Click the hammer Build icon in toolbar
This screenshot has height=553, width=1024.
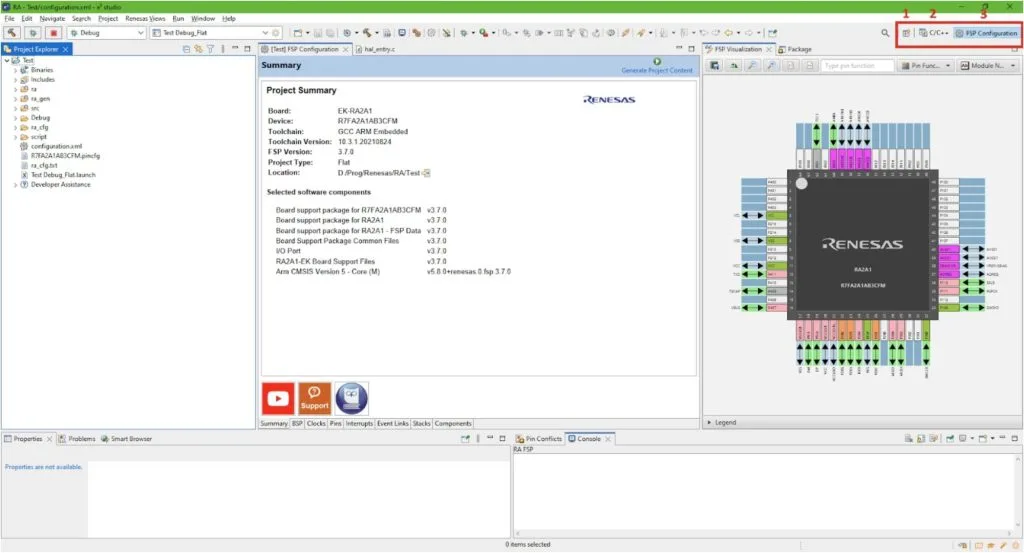point(11,33)
